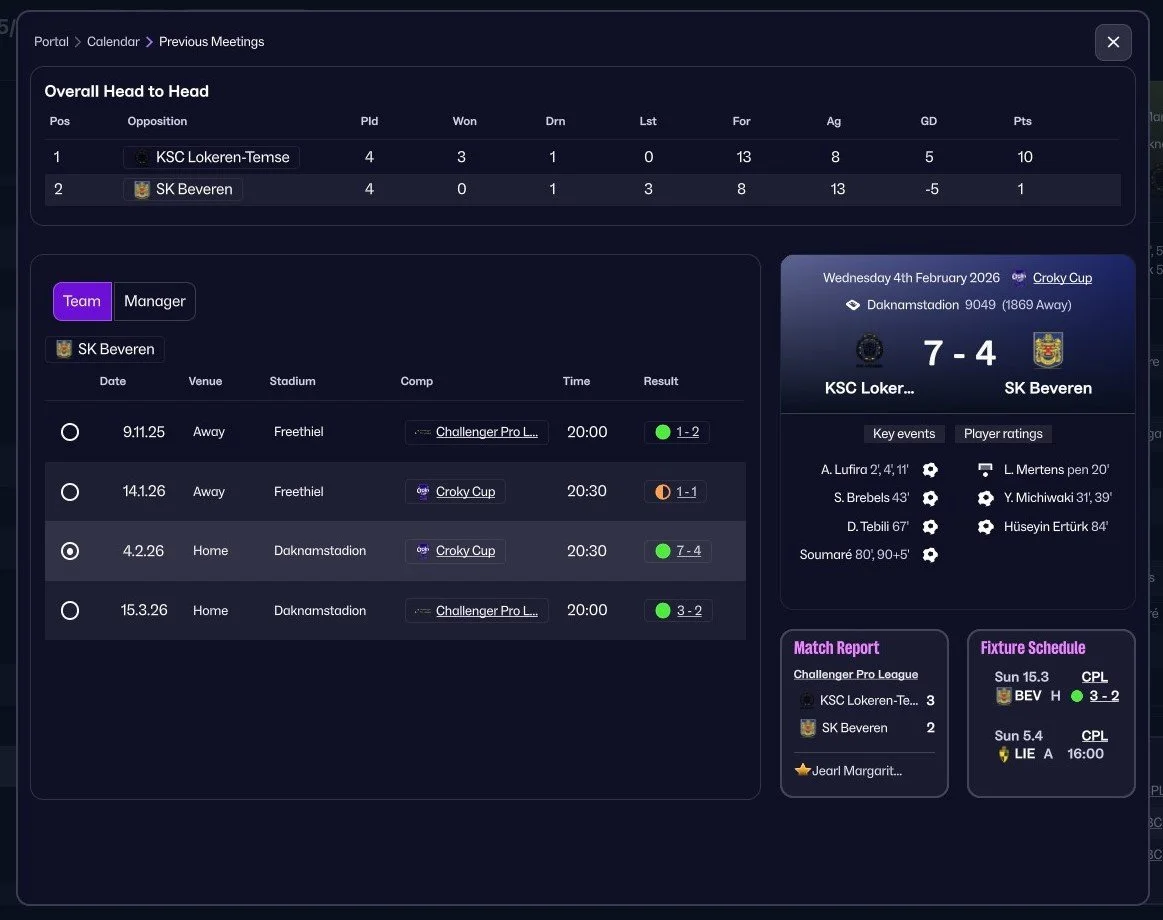Click the KSC Lokeren-Temse crest in head-to-head row
Image resolution: width=1163 pixels, height=920 pixels.
(142, 157)
